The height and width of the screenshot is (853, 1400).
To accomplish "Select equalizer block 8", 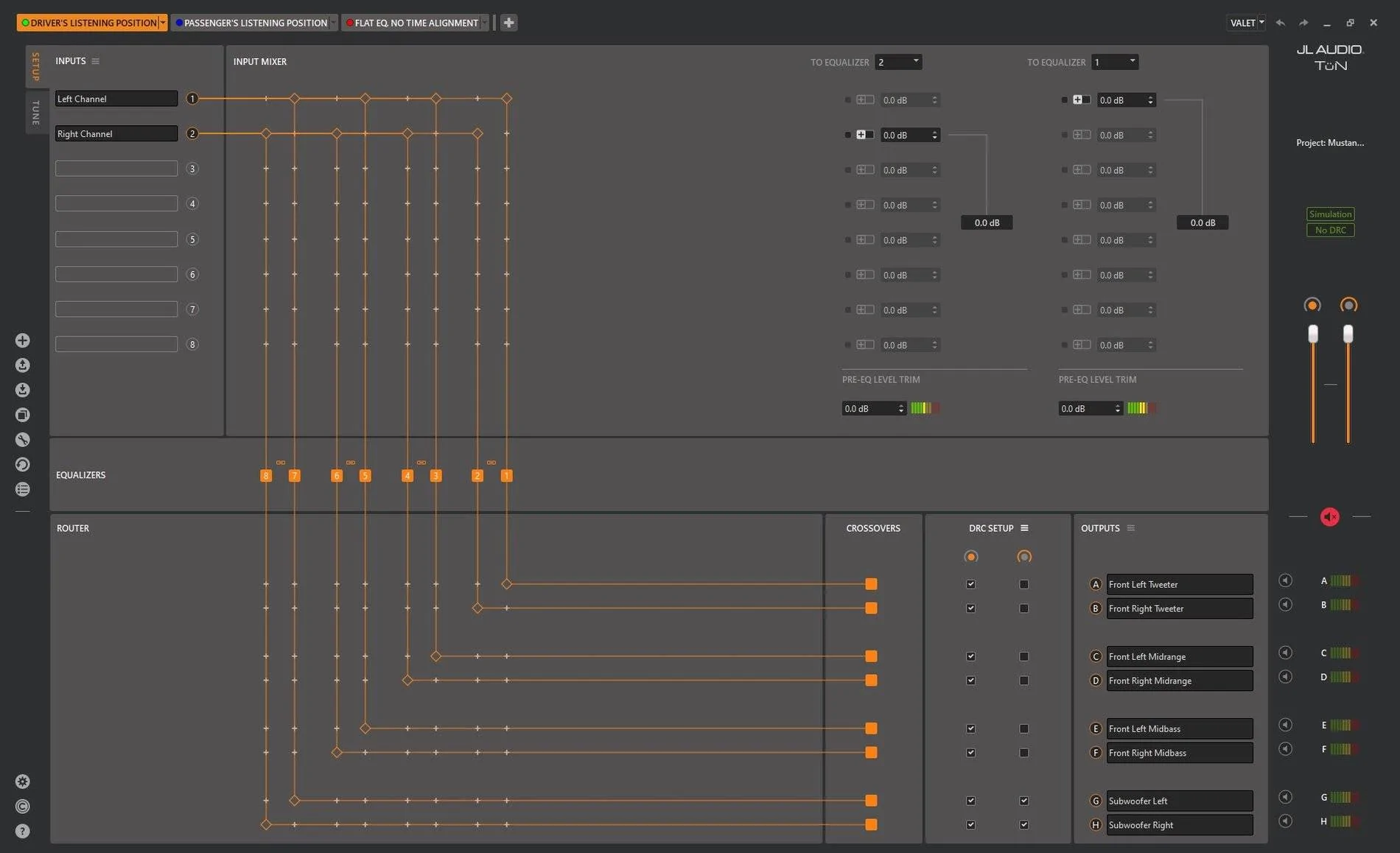I will pos(266,476).
